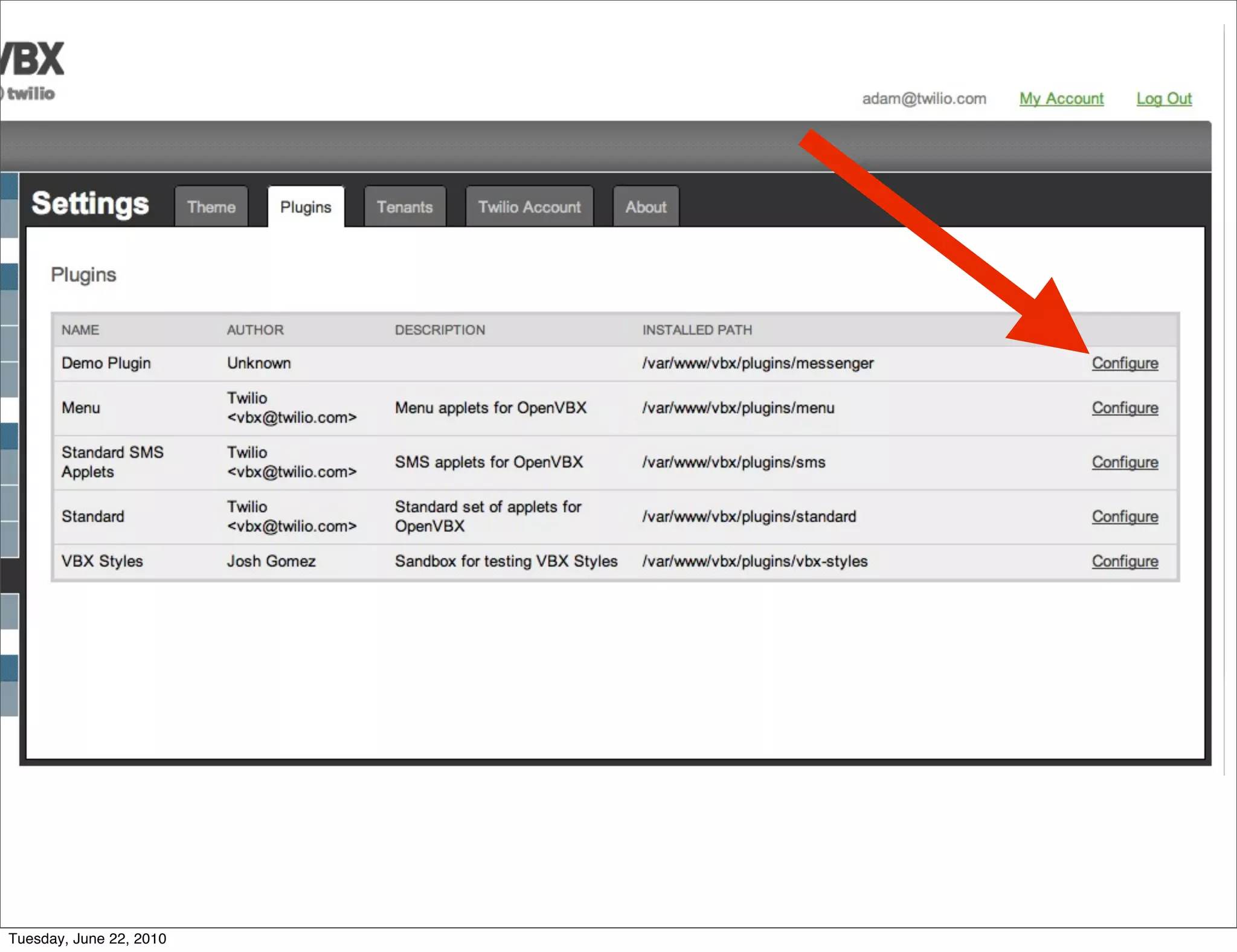Screen dimensions: 1237x952
Task: Go to the About tab
Action: [646, 207]
